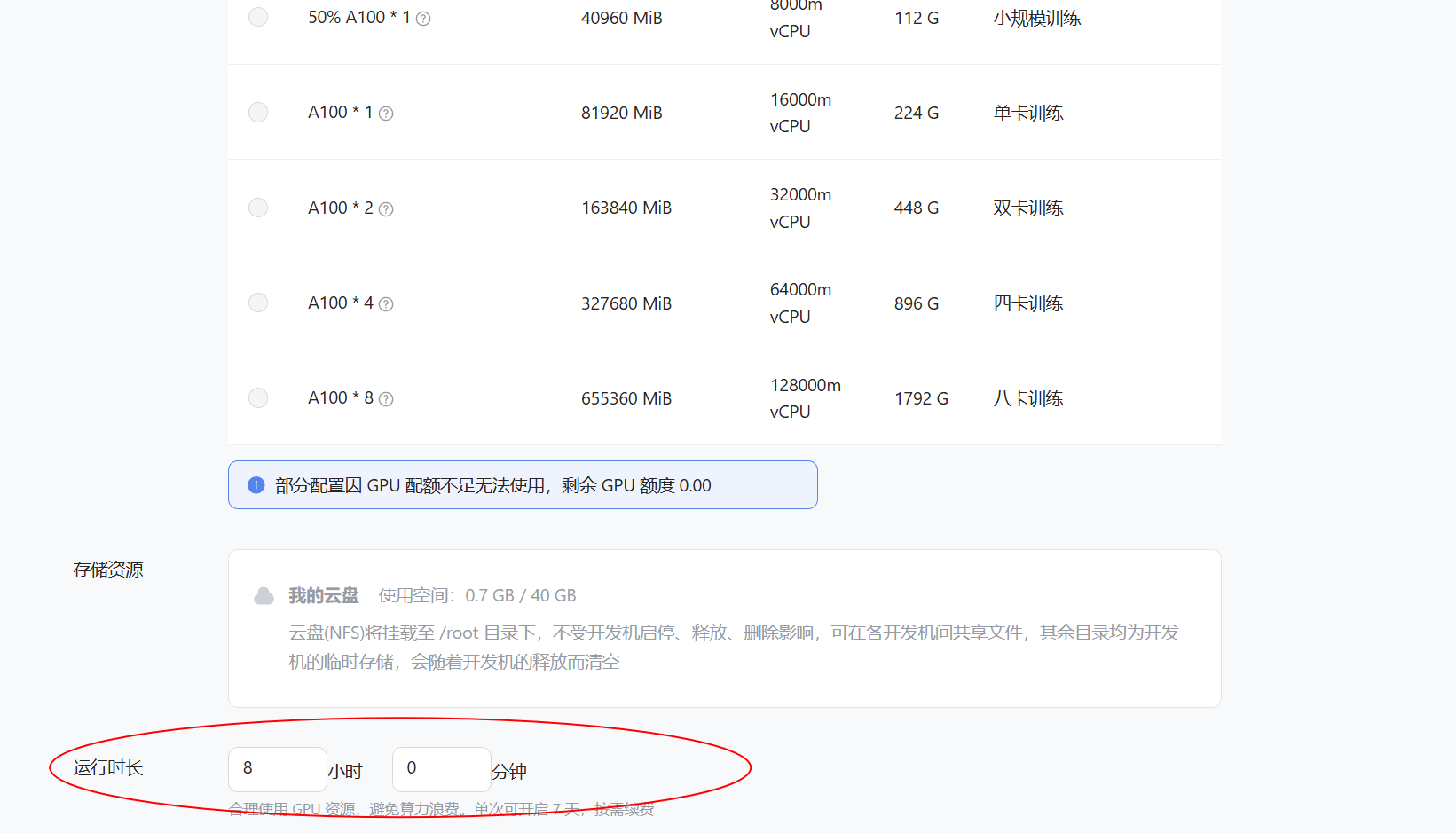1456x833 pixels.
Task: Focus the hours input showing 8
Action: [278, 769]
